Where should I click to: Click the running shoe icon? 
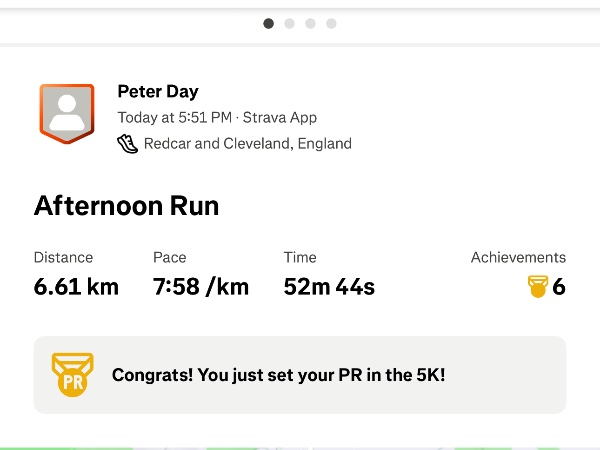[x=127, y=143]
